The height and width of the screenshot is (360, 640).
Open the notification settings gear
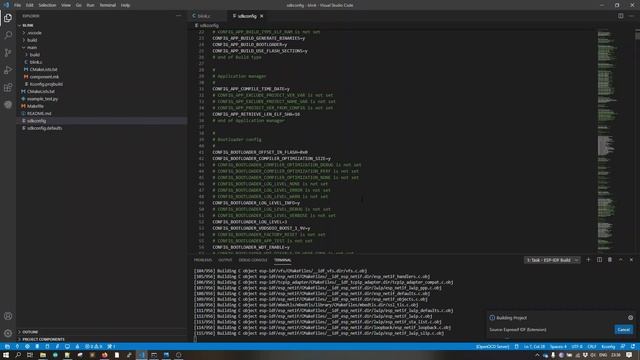tap(630, 318)
